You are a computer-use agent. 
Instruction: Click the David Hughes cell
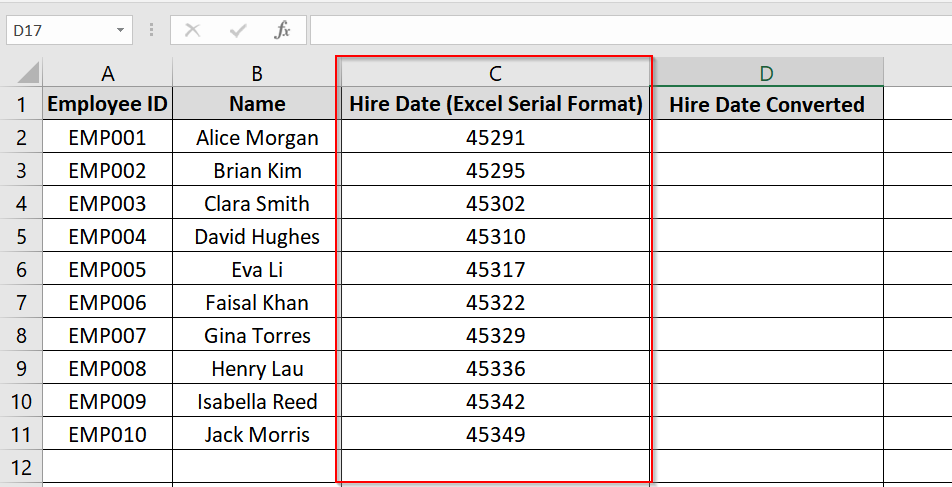tap(257, 236)
